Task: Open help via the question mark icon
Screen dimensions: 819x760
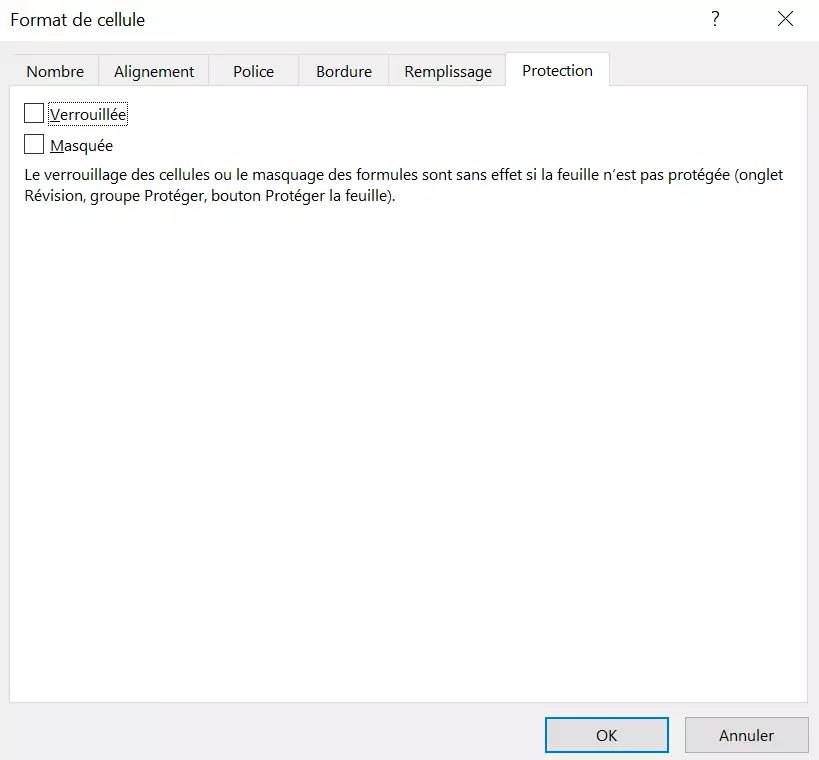Action: pyautogui.click(x=715, y=19)
